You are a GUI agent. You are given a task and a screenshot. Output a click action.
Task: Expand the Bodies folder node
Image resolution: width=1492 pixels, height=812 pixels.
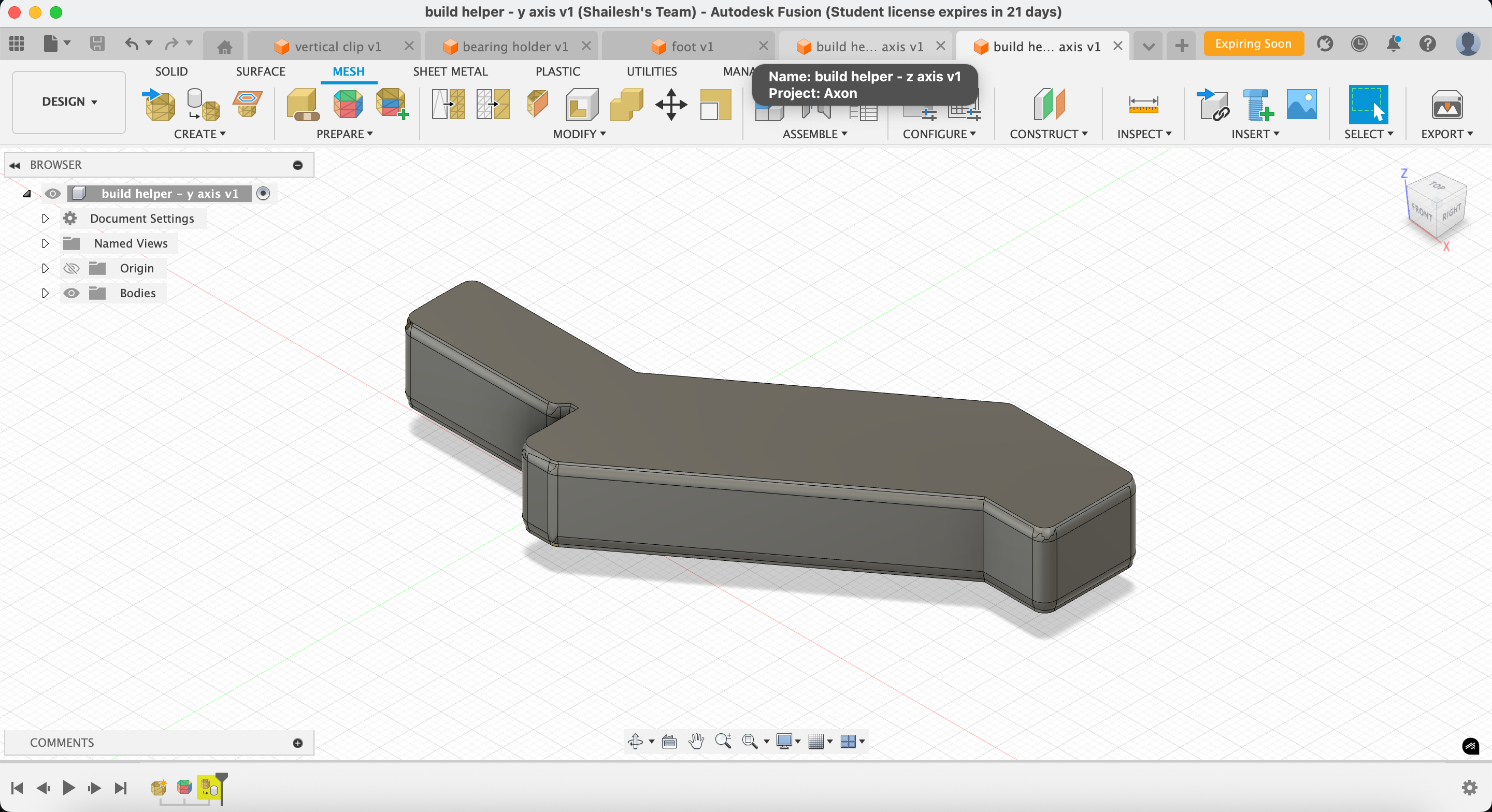[45, 293]
